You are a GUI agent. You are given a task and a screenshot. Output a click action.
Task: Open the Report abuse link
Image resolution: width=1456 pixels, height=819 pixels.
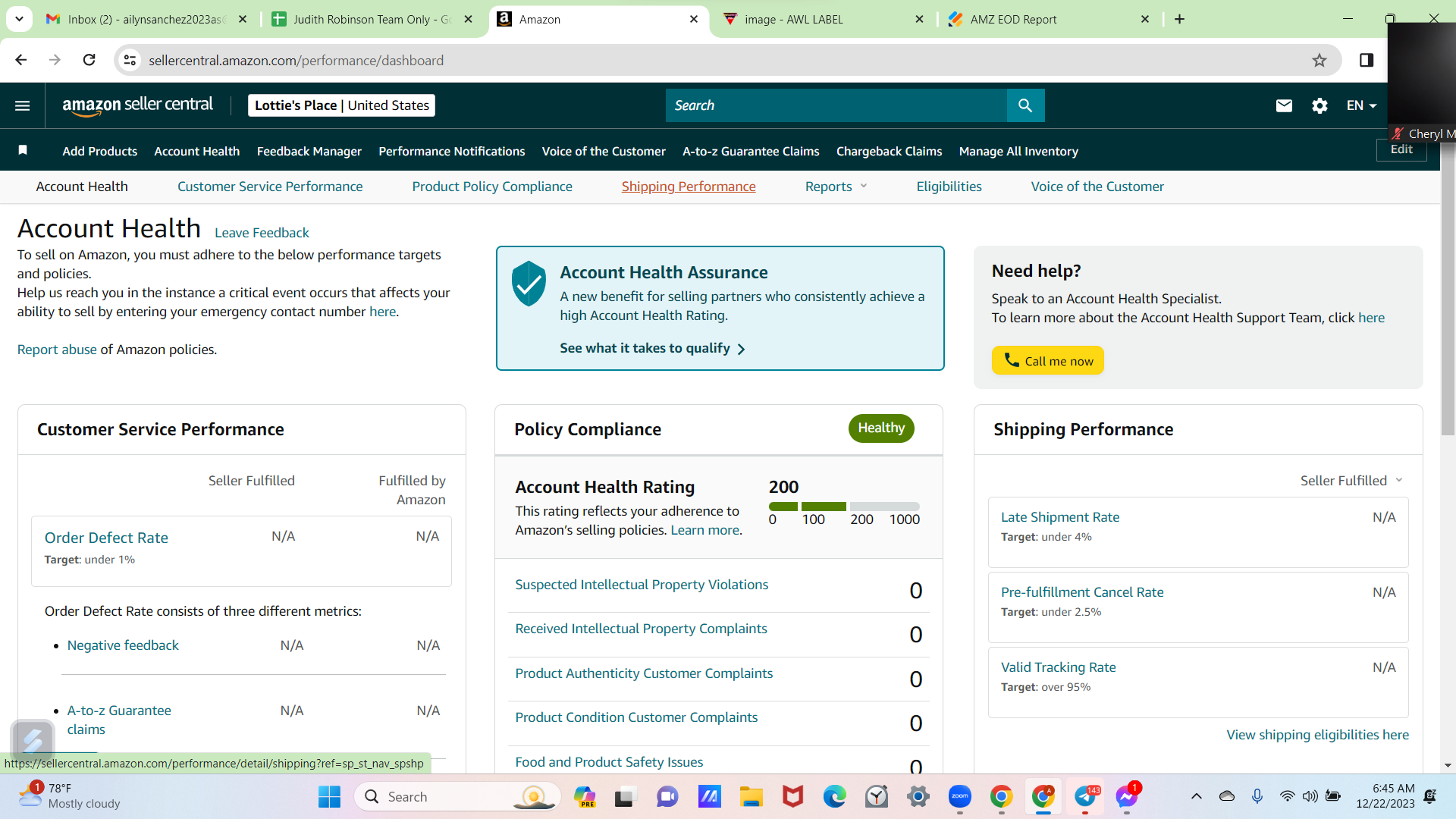[57, 350]
